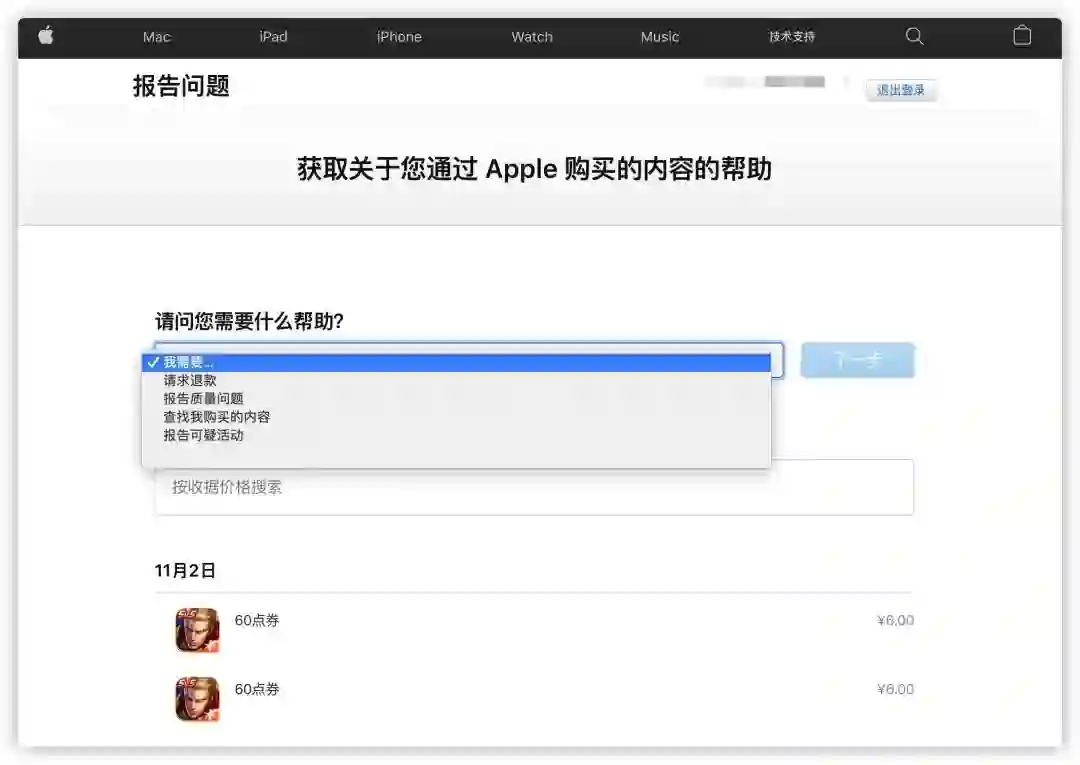This screenshot has width=1080, height=765.
Task: Click first purchase price ¥6.00
Action: coord(895,620)
